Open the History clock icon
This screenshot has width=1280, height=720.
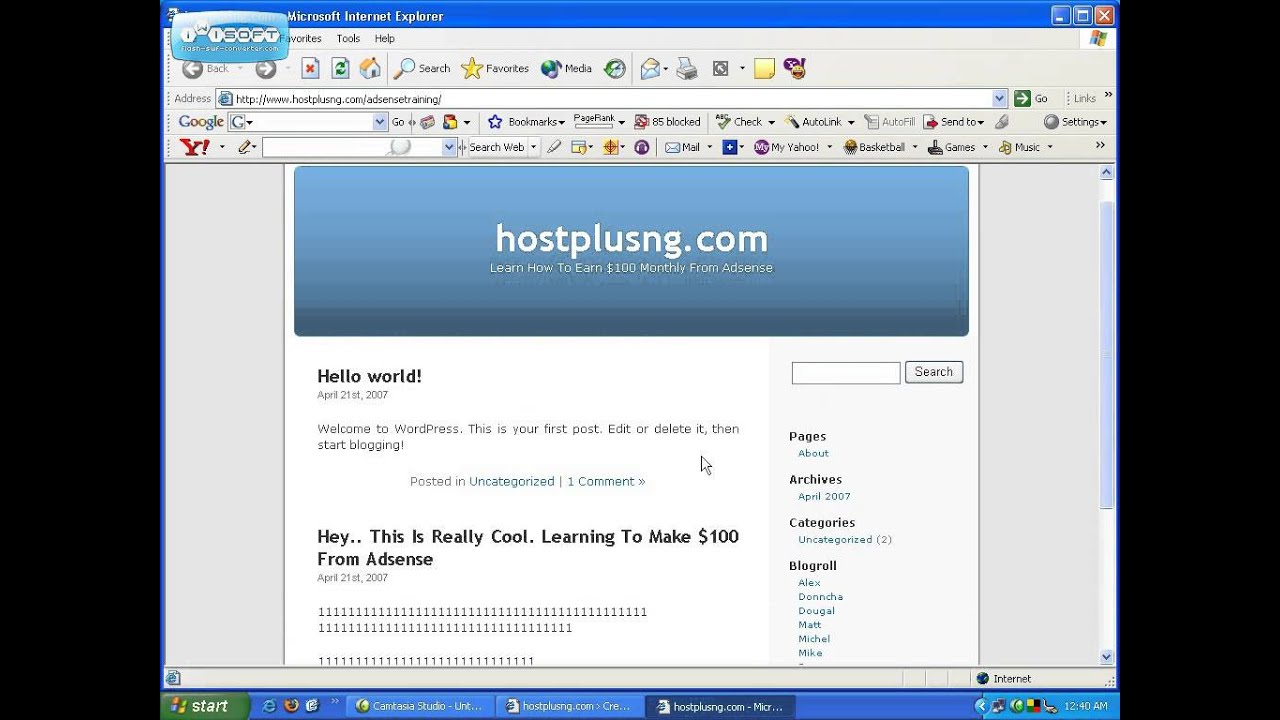[x=615, y=68]
